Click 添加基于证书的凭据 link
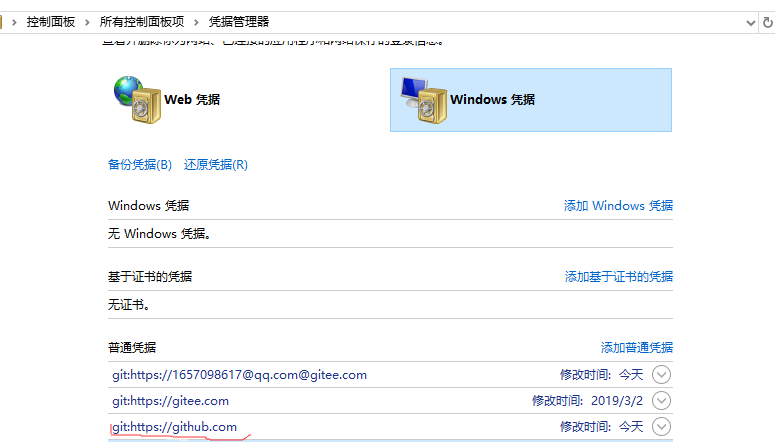 coord(618,276)
